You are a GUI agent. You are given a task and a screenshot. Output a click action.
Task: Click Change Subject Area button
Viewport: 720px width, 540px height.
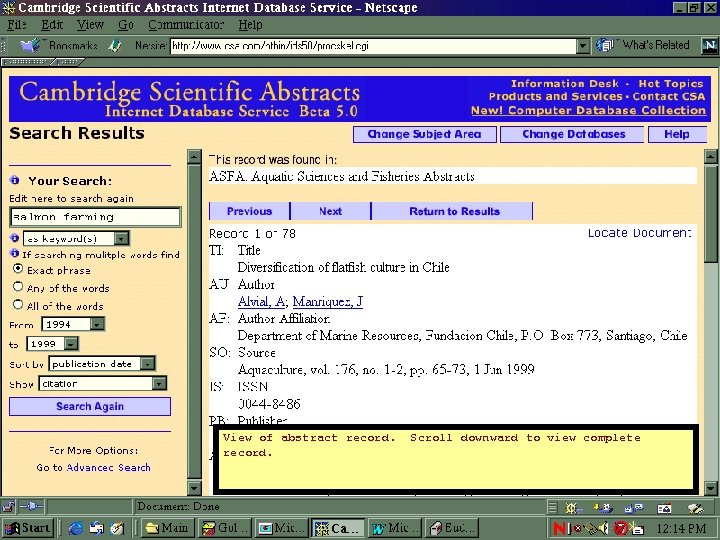pos(425,134)
